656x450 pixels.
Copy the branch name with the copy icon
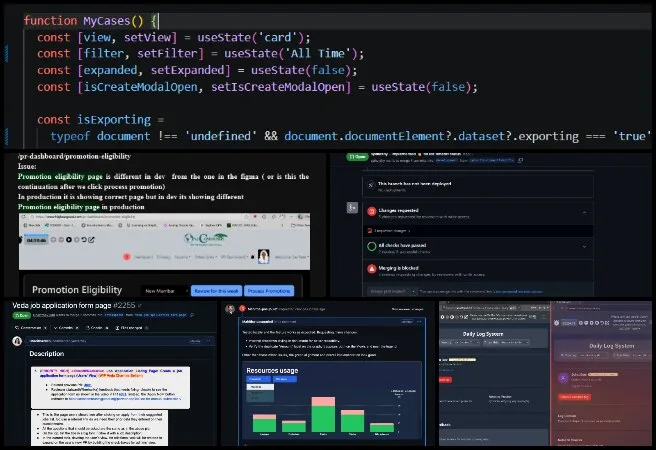(x=520, y=160)
